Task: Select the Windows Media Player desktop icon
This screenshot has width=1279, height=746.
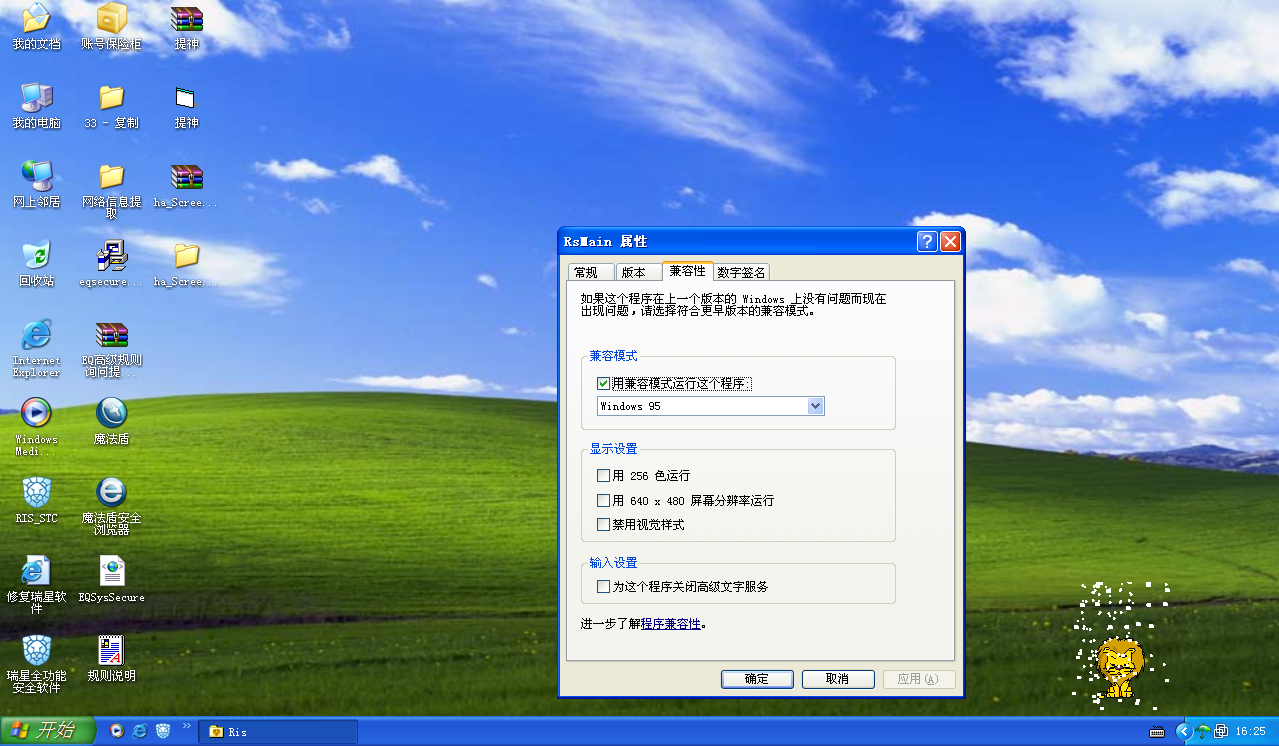Action: coord(36,427)
